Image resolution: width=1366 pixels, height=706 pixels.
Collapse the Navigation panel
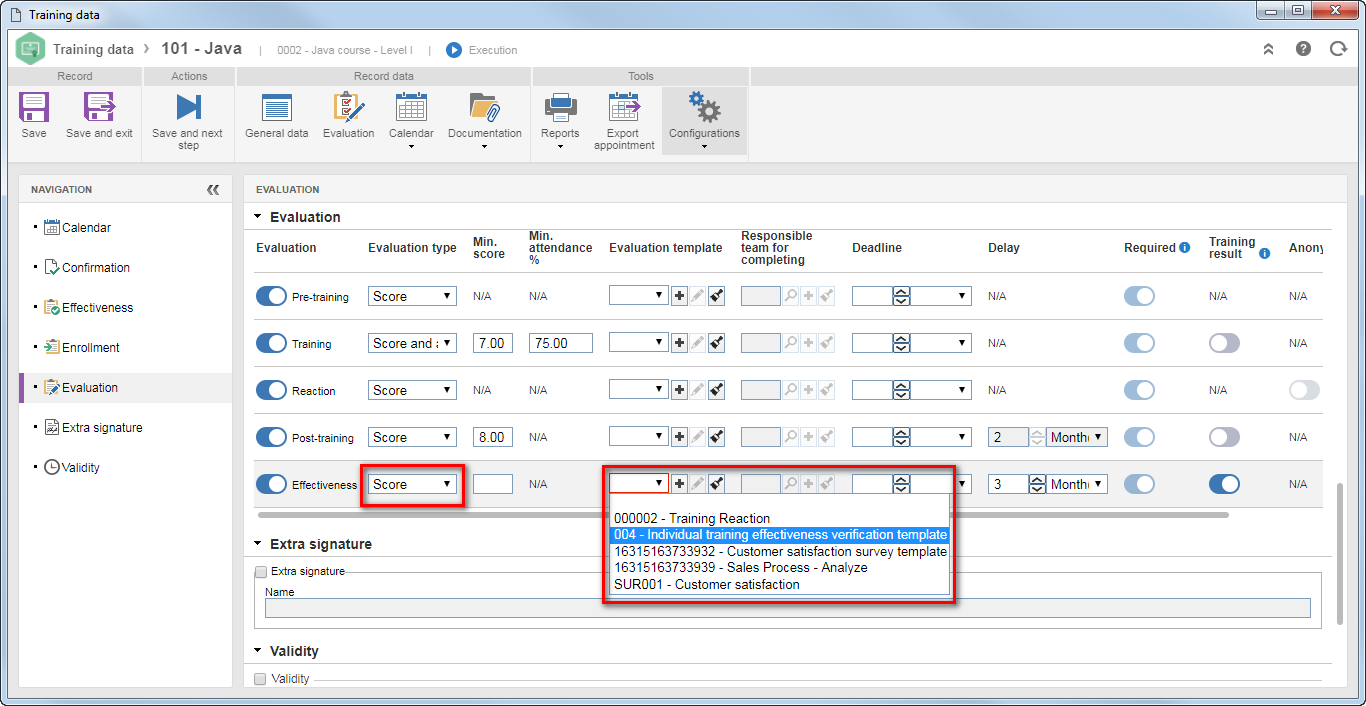click(x=213, y=189)
